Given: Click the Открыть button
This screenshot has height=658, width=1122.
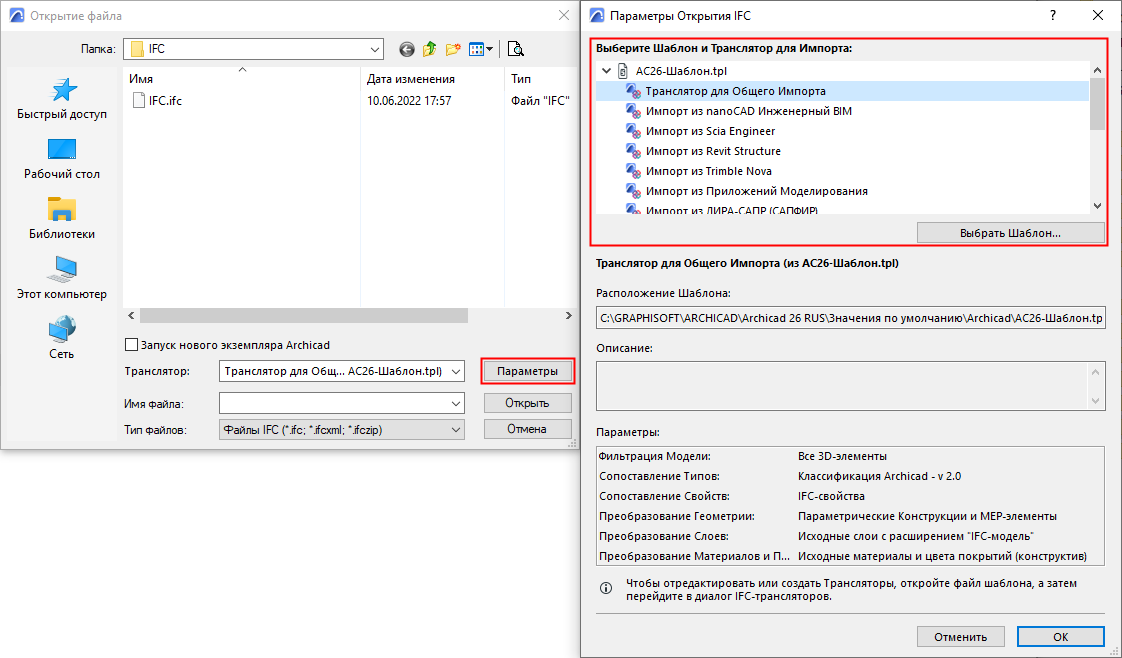Looking at the screenshot, I should pyautogui.click(x=528, y=403).
